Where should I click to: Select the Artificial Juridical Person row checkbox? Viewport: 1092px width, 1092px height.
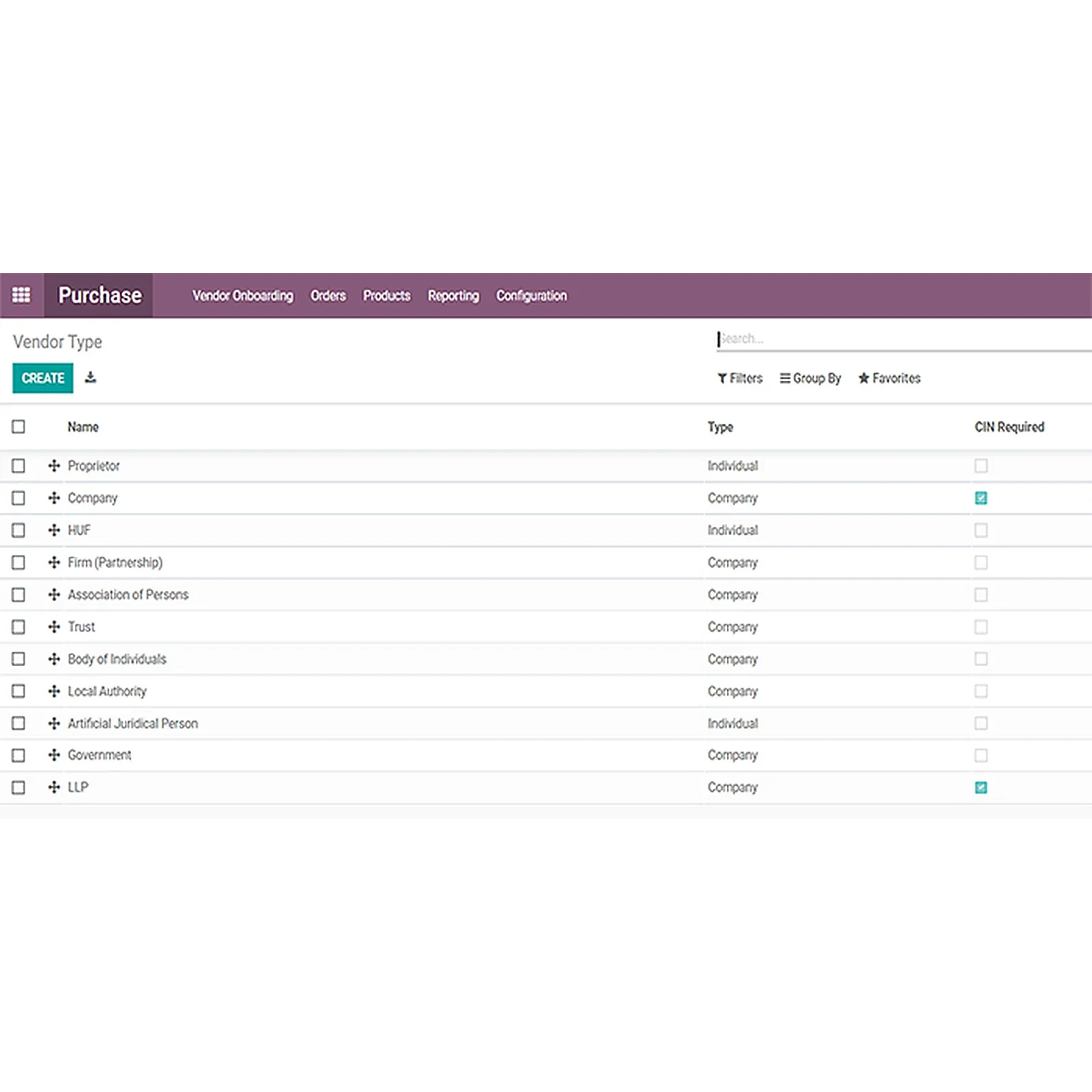click(x=18, y=723)
